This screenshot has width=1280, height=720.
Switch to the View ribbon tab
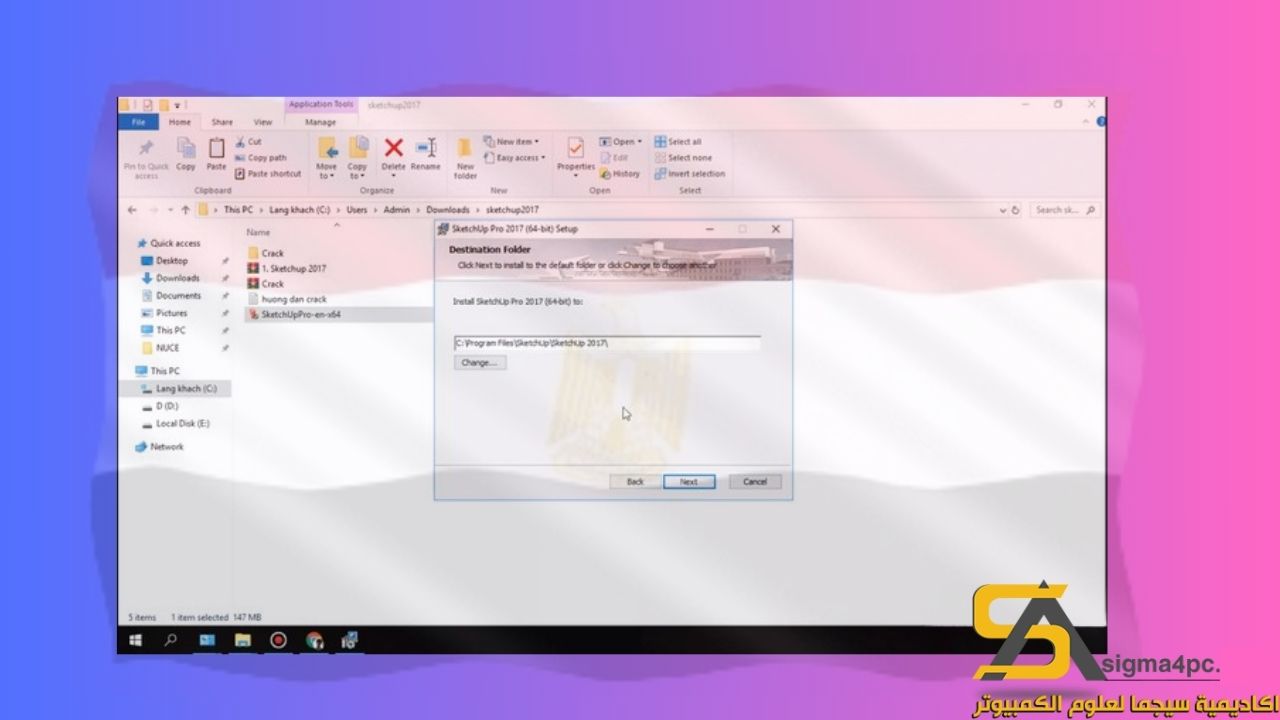(x=263, y=122)
